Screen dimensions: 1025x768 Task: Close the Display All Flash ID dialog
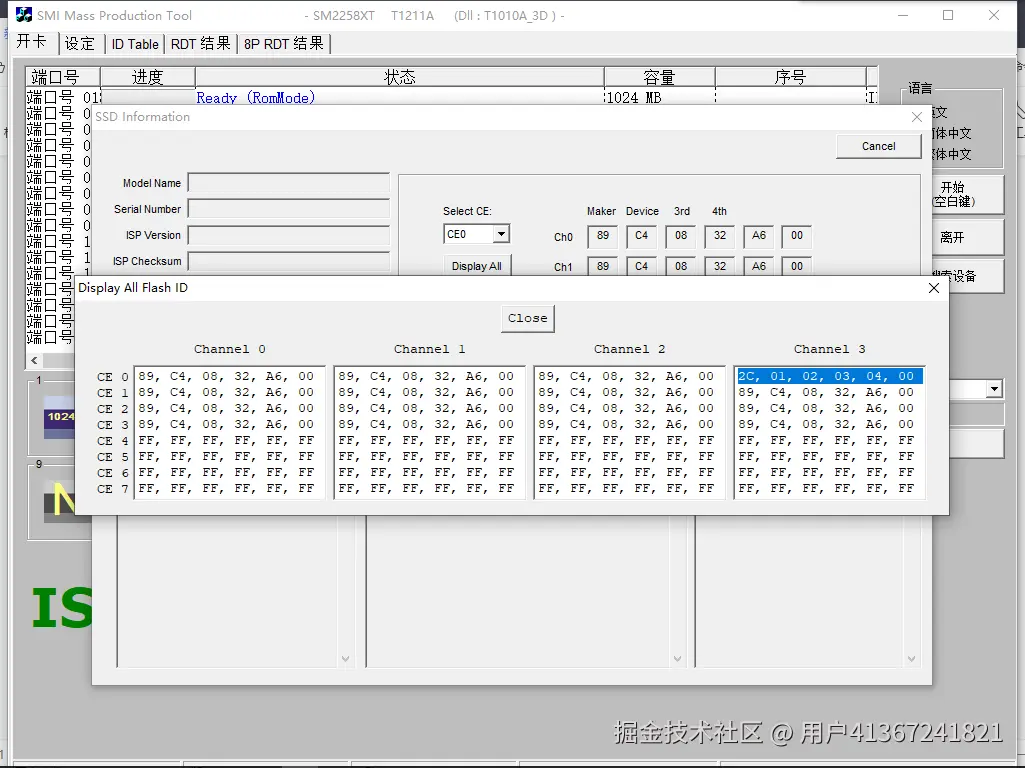tap(933, 288)
